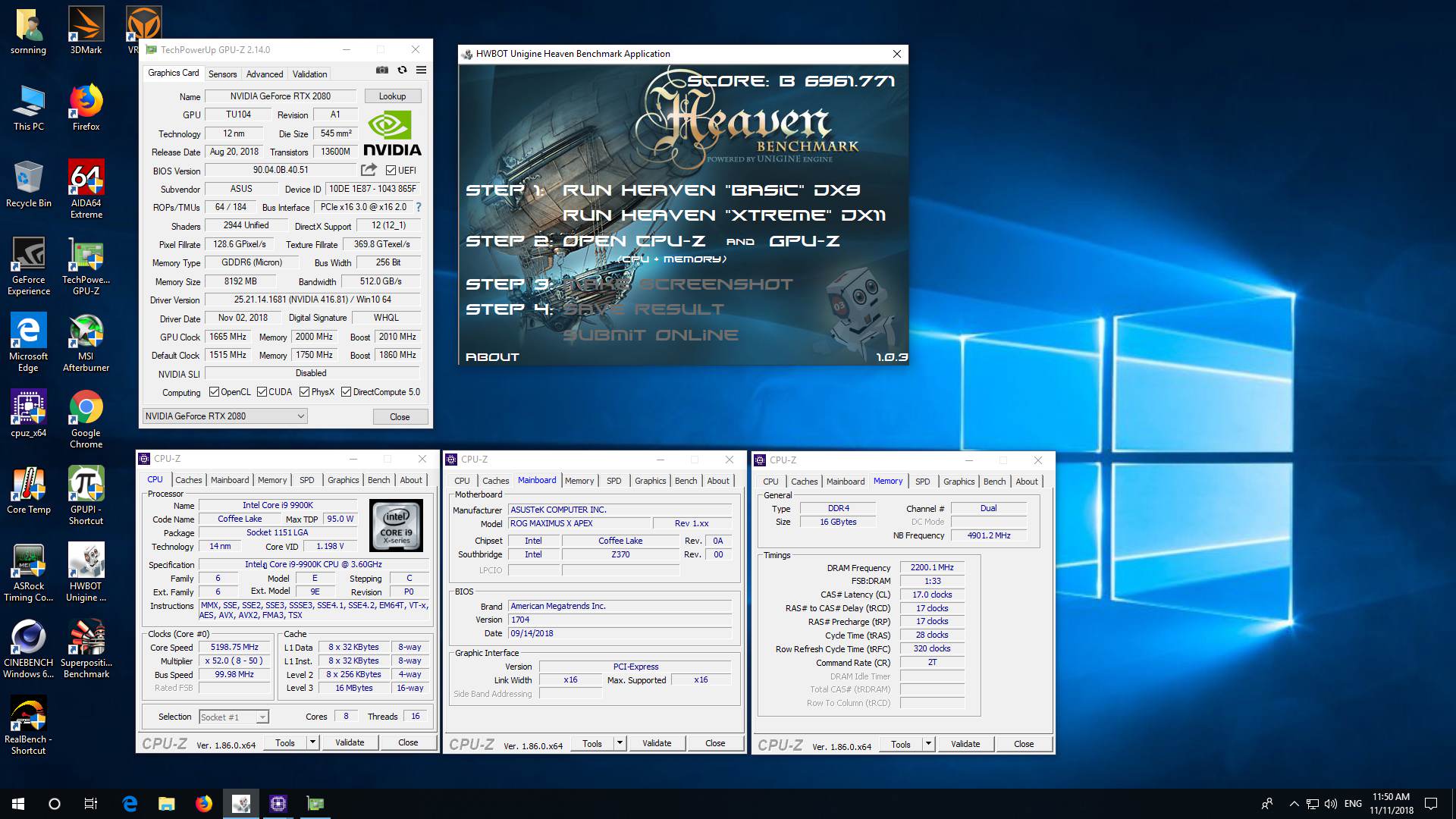The width and height of the screenshot is (1456, 819).
Task: Open Core Temp desktop shortcut
Action: 29,490
